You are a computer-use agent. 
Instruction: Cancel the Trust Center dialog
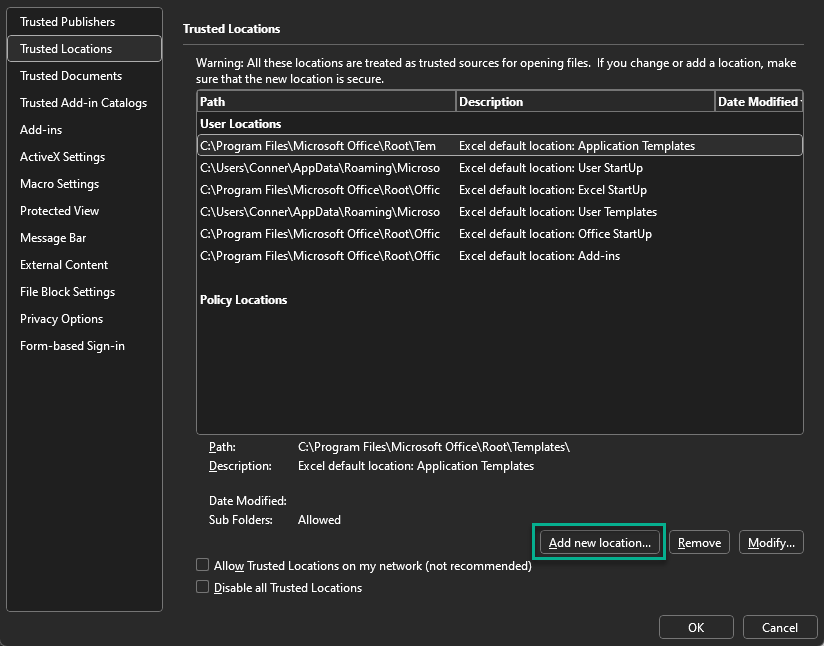click(x=779, y=627)
